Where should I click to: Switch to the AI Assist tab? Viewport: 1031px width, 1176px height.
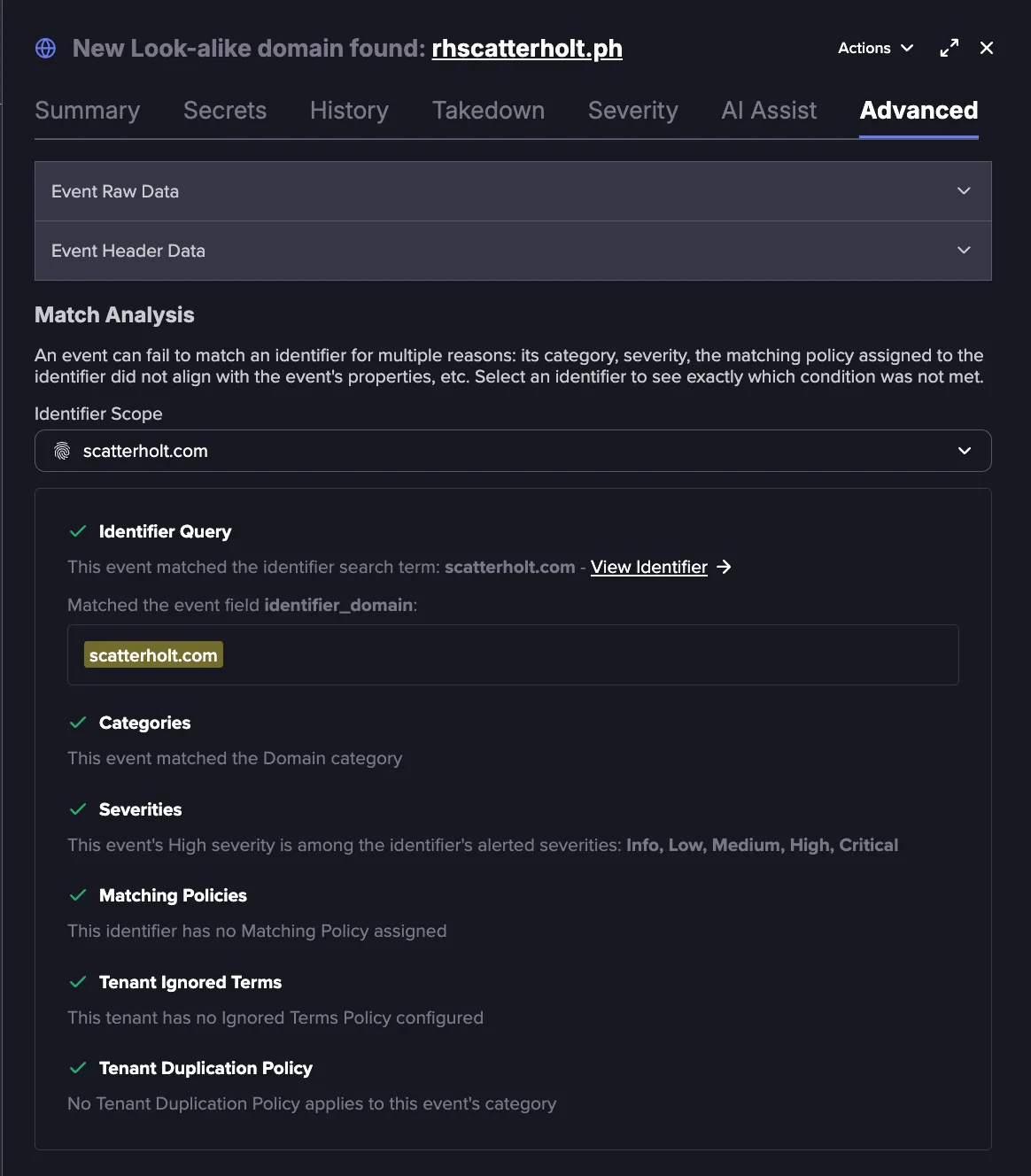769,111
